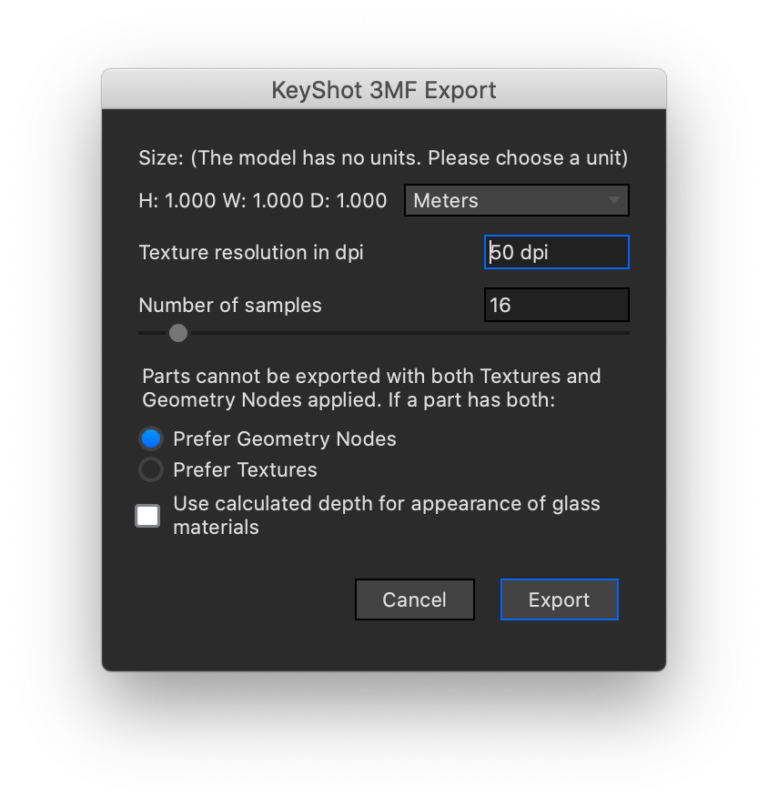Click the texture resolution dpi field
The width and height of the screenshot is (768, 806).
(x=556, y=252)
